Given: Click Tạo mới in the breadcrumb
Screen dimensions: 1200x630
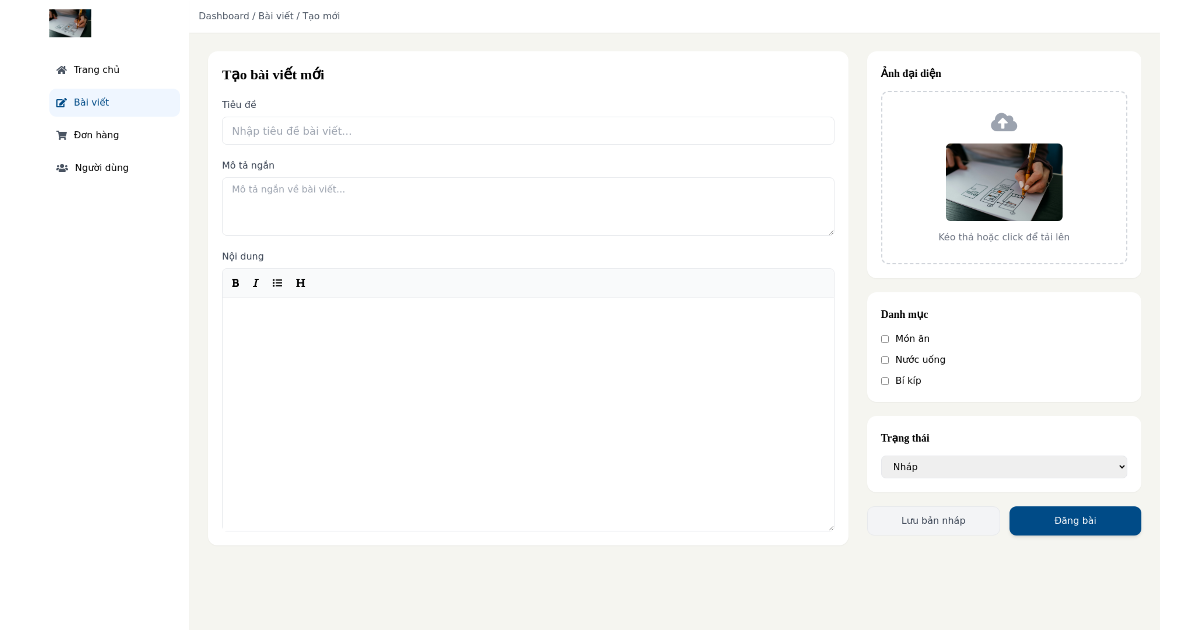Looking at the screenshot, I should [321, 16].
